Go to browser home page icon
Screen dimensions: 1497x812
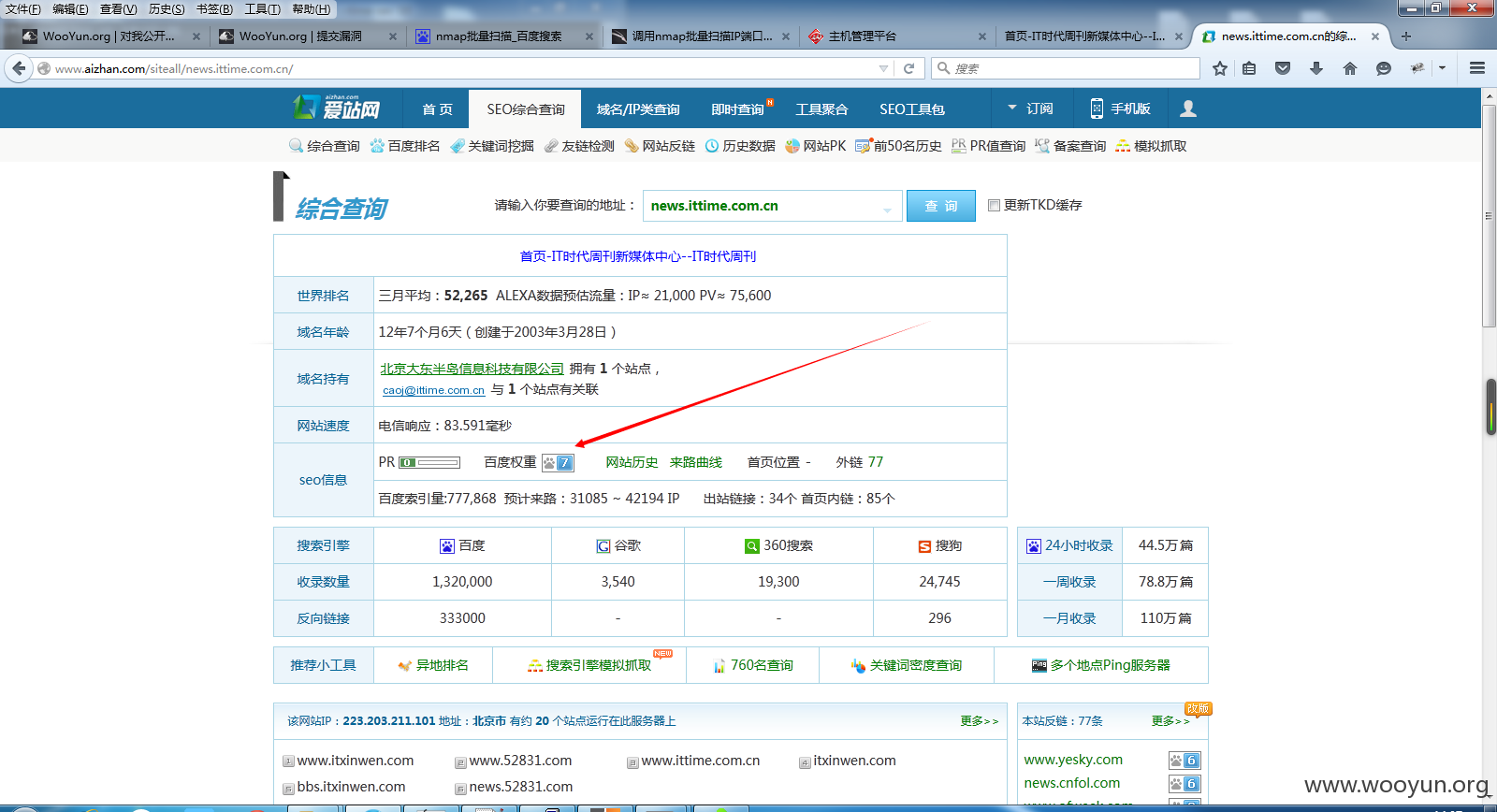[x=1350, y=68]
